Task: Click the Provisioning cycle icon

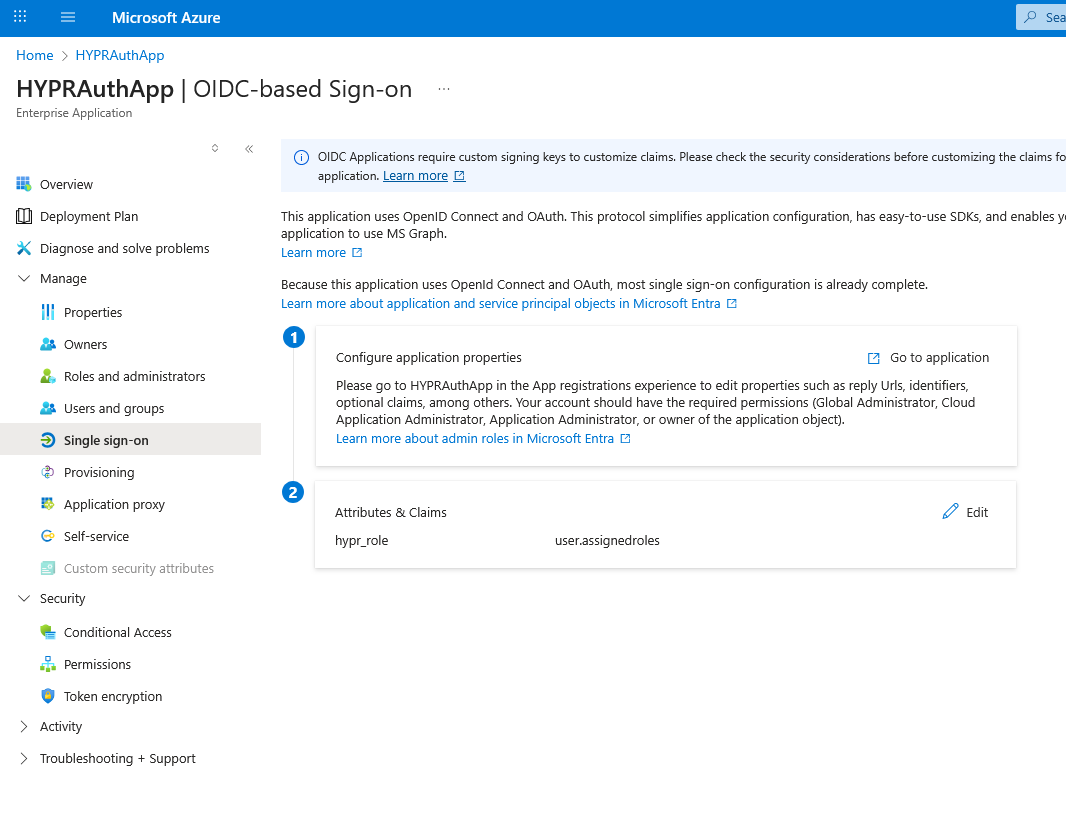Action: (48, 472)
